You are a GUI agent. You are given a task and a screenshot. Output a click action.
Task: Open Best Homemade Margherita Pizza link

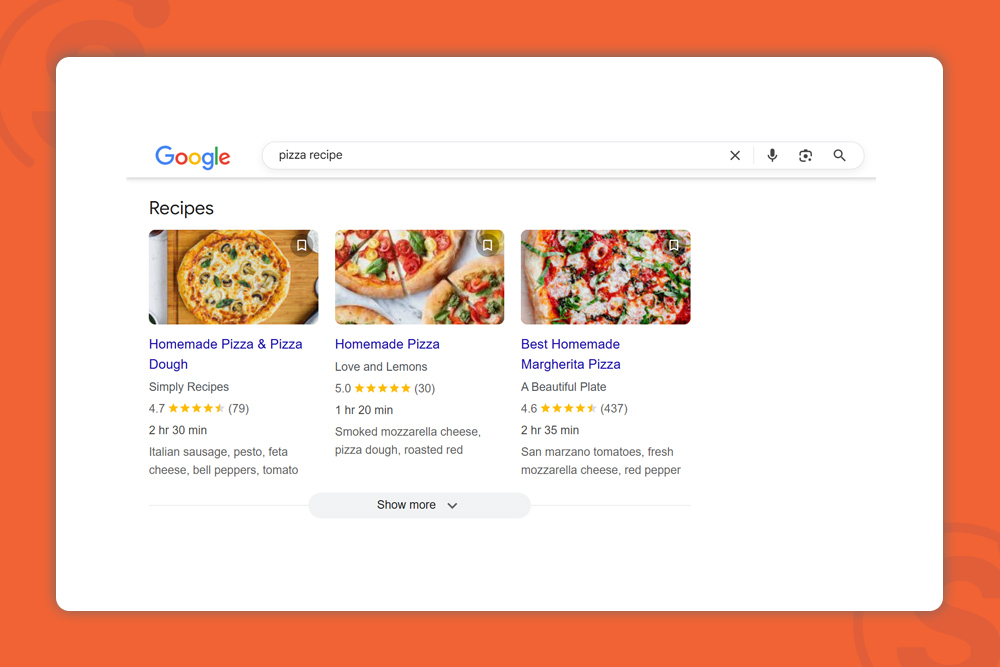click(571, 354)
